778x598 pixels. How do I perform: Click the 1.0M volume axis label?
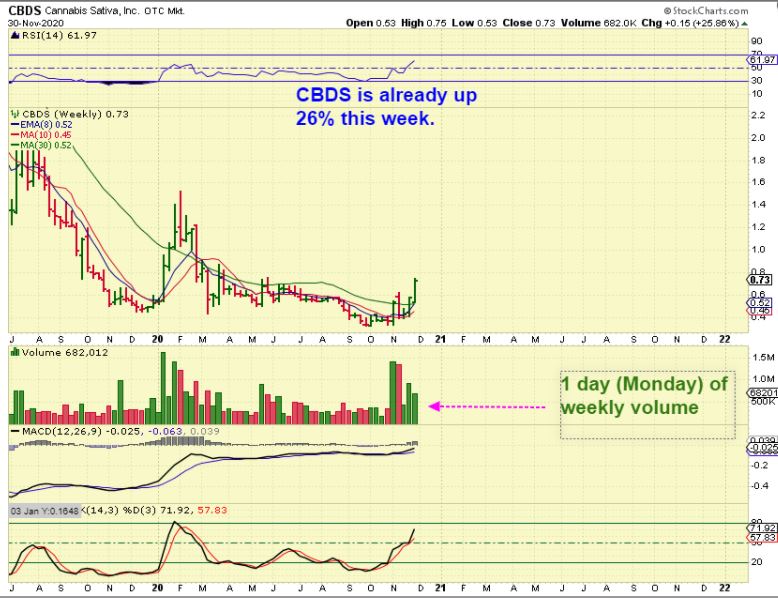[763, 379]
